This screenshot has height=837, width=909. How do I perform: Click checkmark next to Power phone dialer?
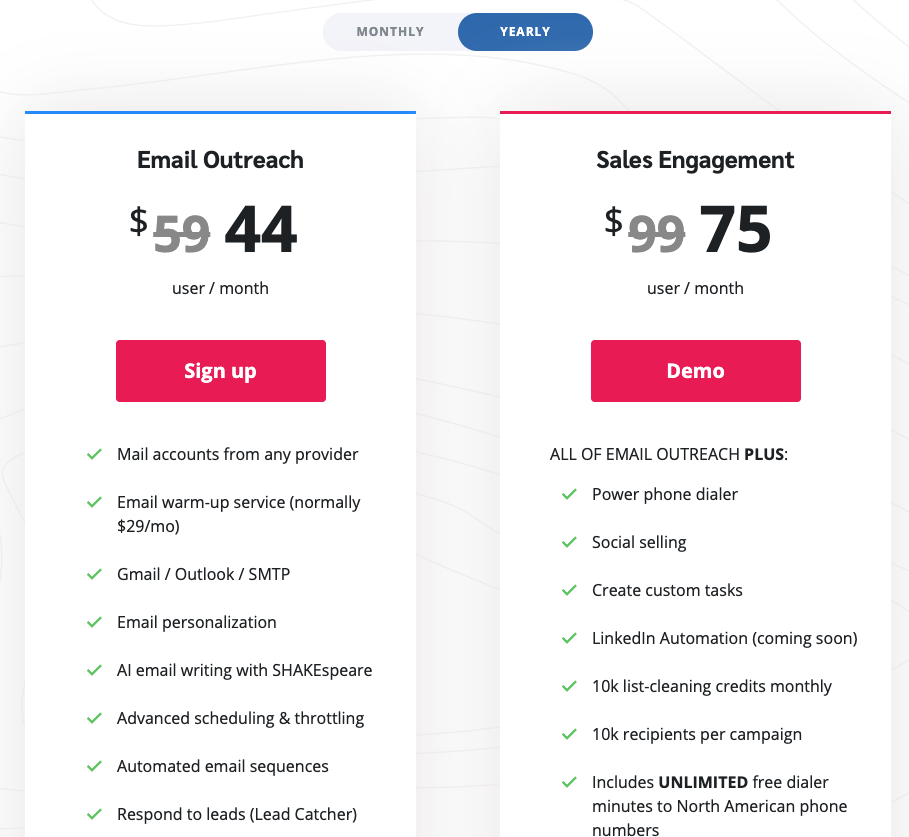point(570,495)
